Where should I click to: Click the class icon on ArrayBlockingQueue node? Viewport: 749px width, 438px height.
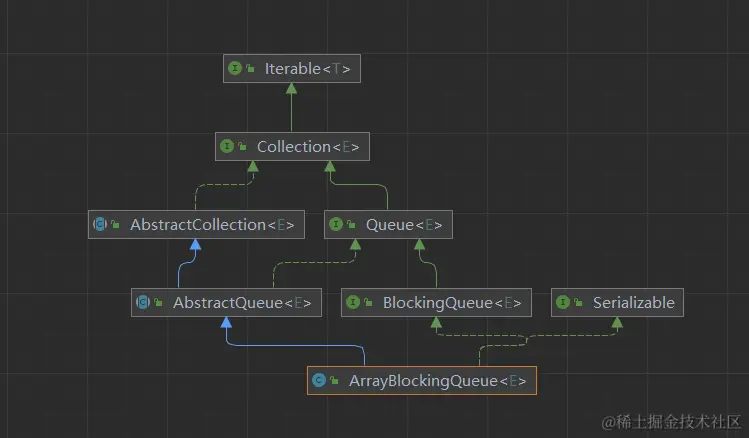click(x=319, y=380)
